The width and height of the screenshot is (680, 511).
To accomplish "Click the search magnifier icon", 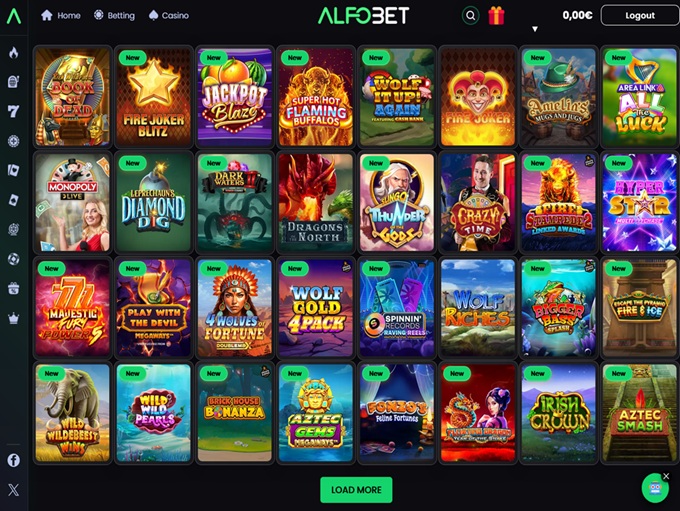I will coord(470,16).
